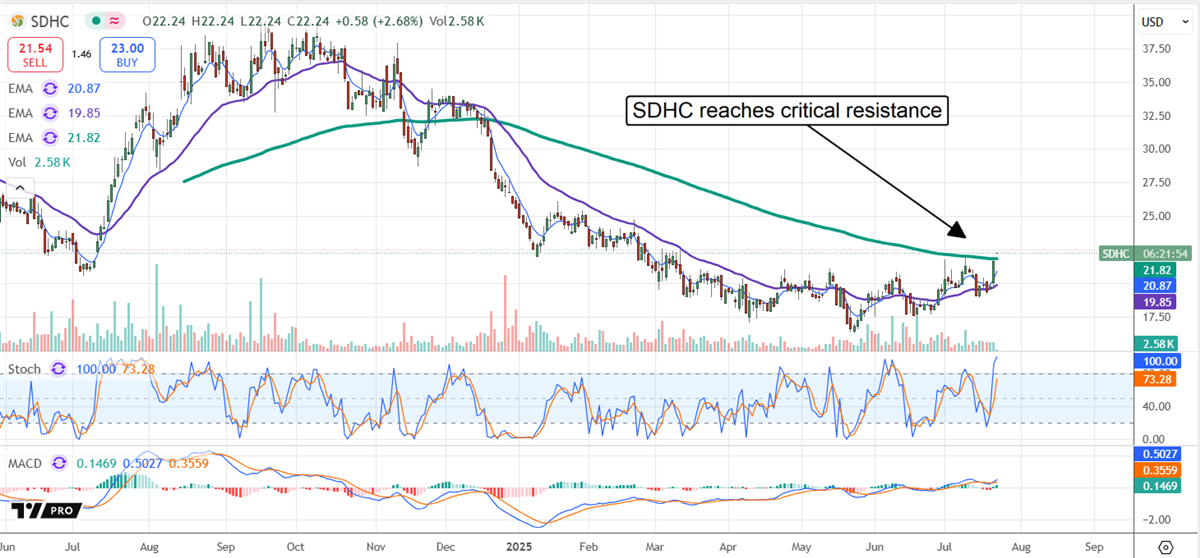Click the green market-open status dot
Screen dimensions: 1200x558
(94, 20)
